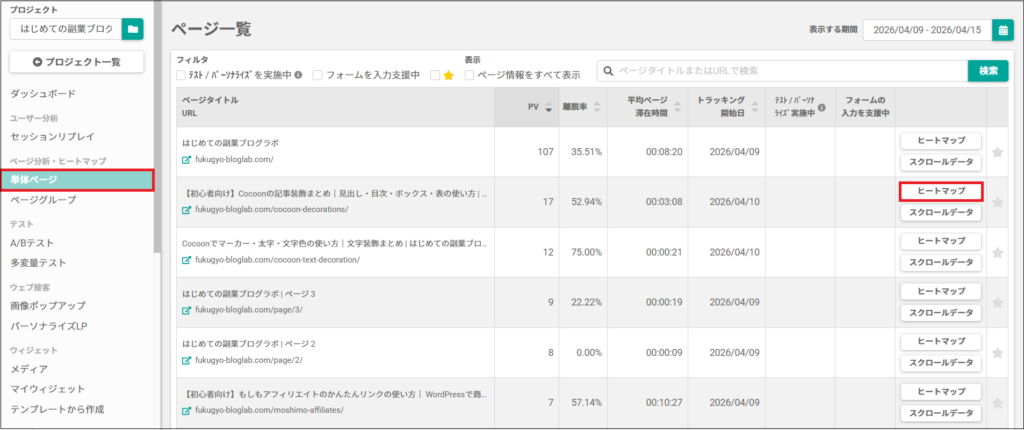Screen dimensions: 1024x430
Task: Open ヒートマップ for the cocoon-decorations page
Action: coord(940,190)
